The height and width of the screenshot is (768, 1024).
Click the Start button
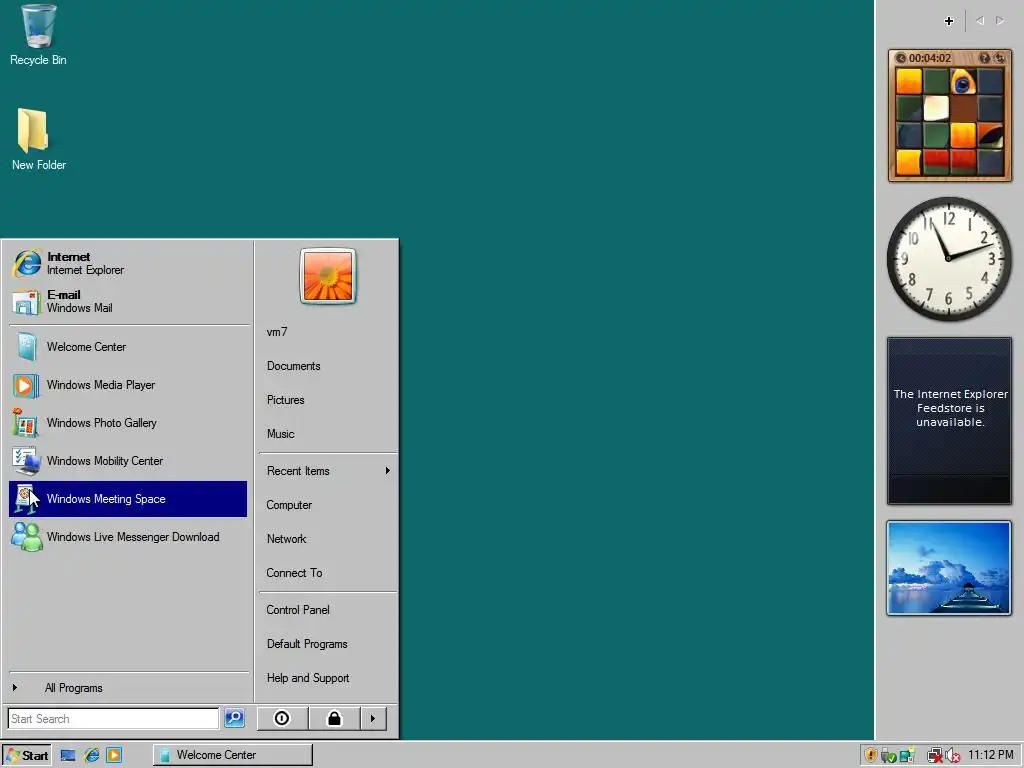click(x=26, y=755)
